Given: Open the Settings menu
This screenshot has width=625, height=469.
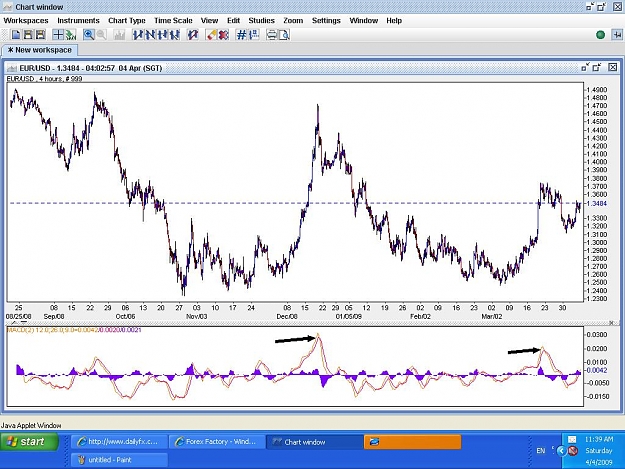Looking at the screenshot, I should (326, 20).
